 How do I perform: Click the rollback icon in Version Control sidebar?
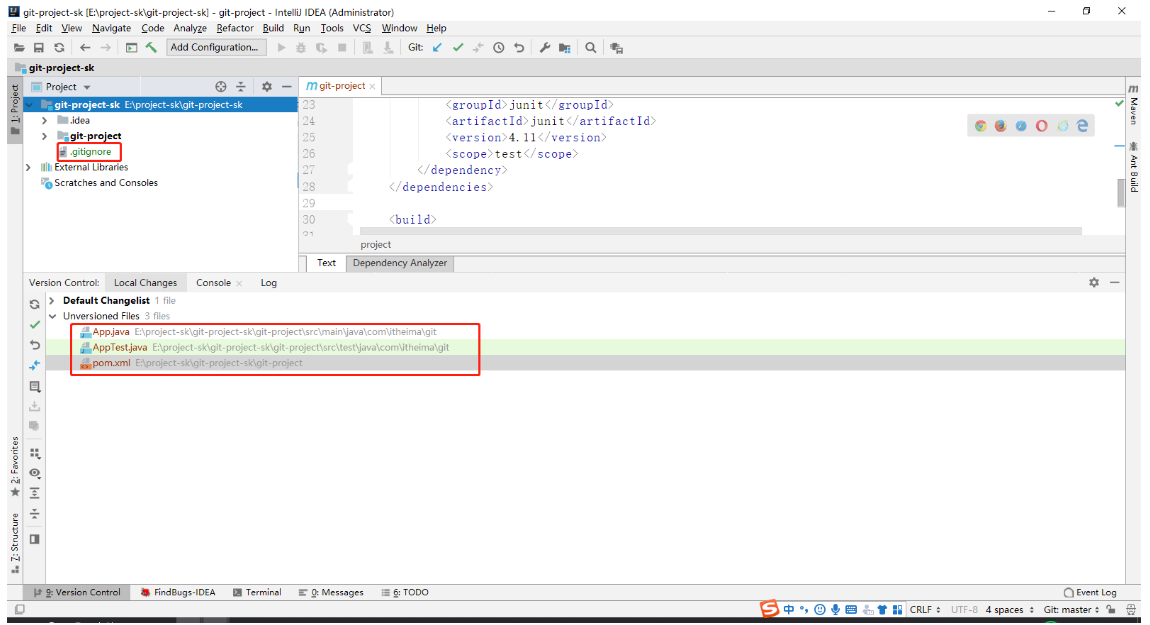tap(34, 345)
